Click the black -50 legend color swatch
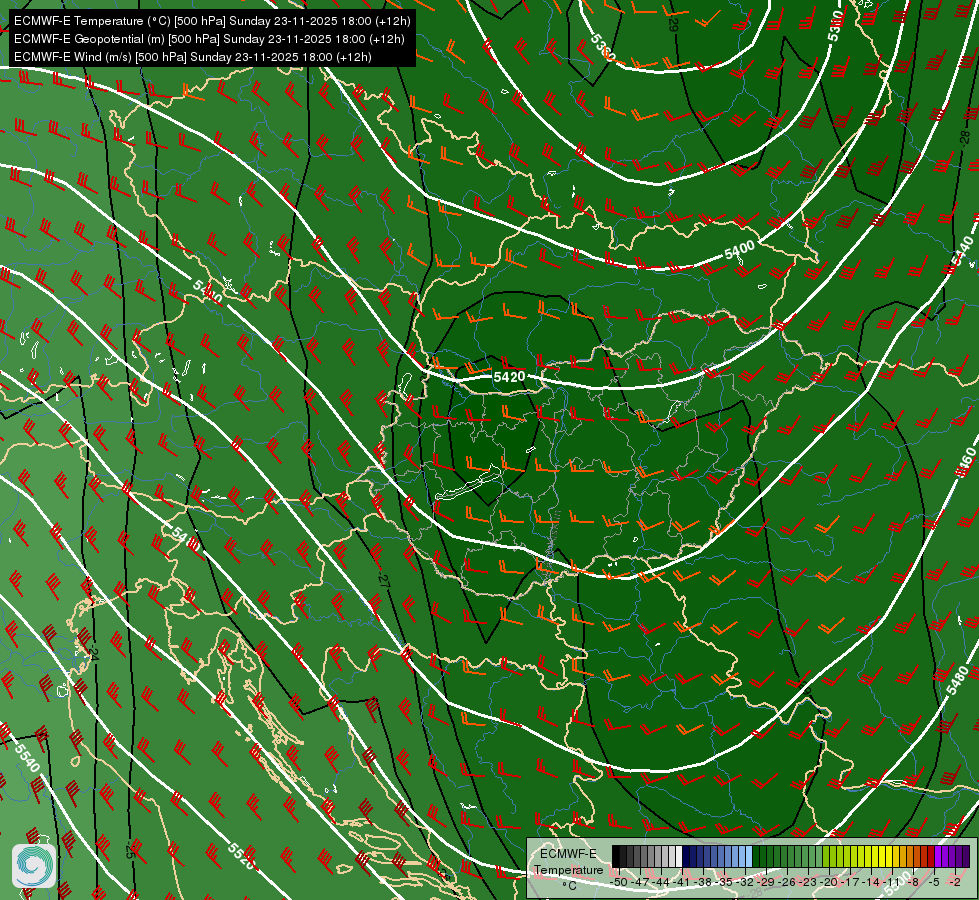The height and width of the screenshot is (900, 979). point(616,856)
